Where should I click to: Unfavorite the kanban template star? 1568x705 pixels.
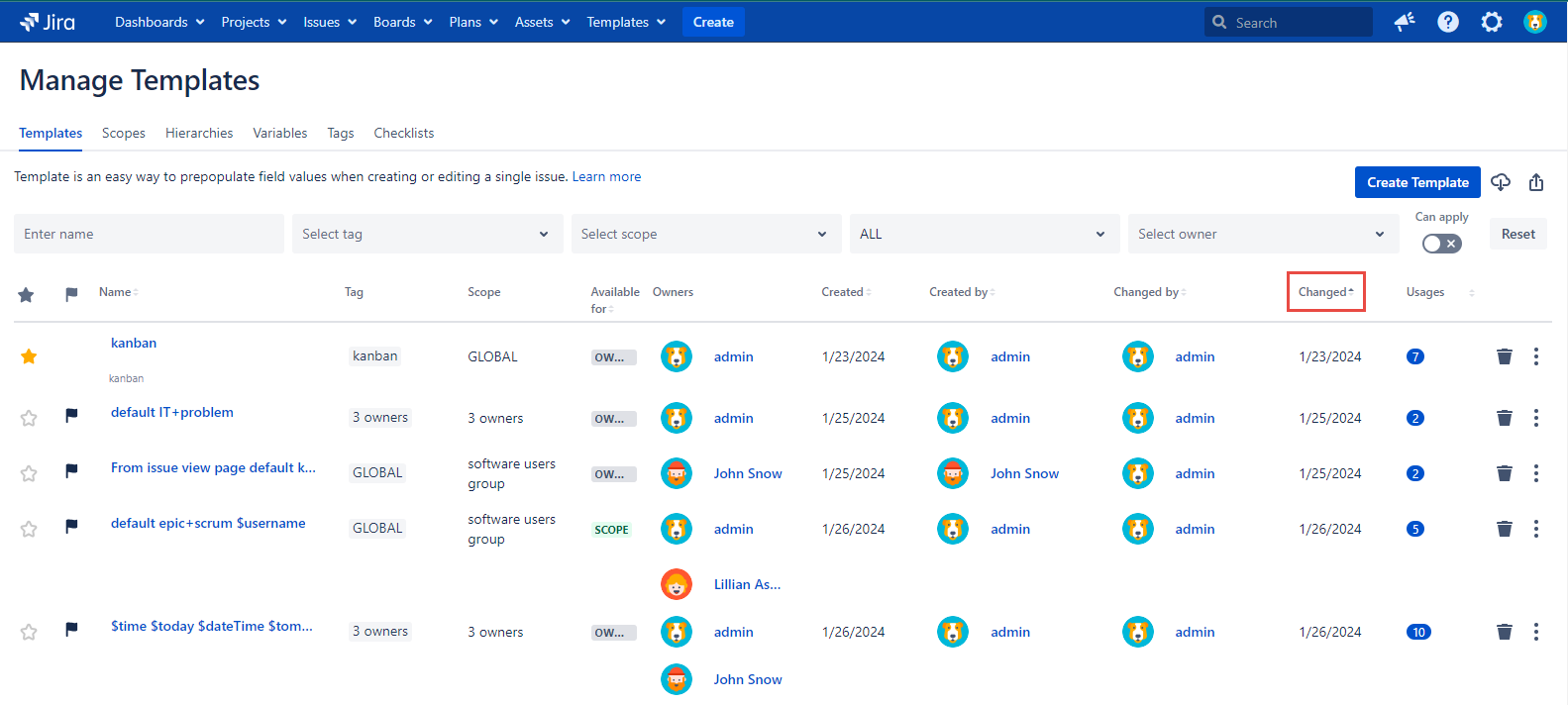29,356
